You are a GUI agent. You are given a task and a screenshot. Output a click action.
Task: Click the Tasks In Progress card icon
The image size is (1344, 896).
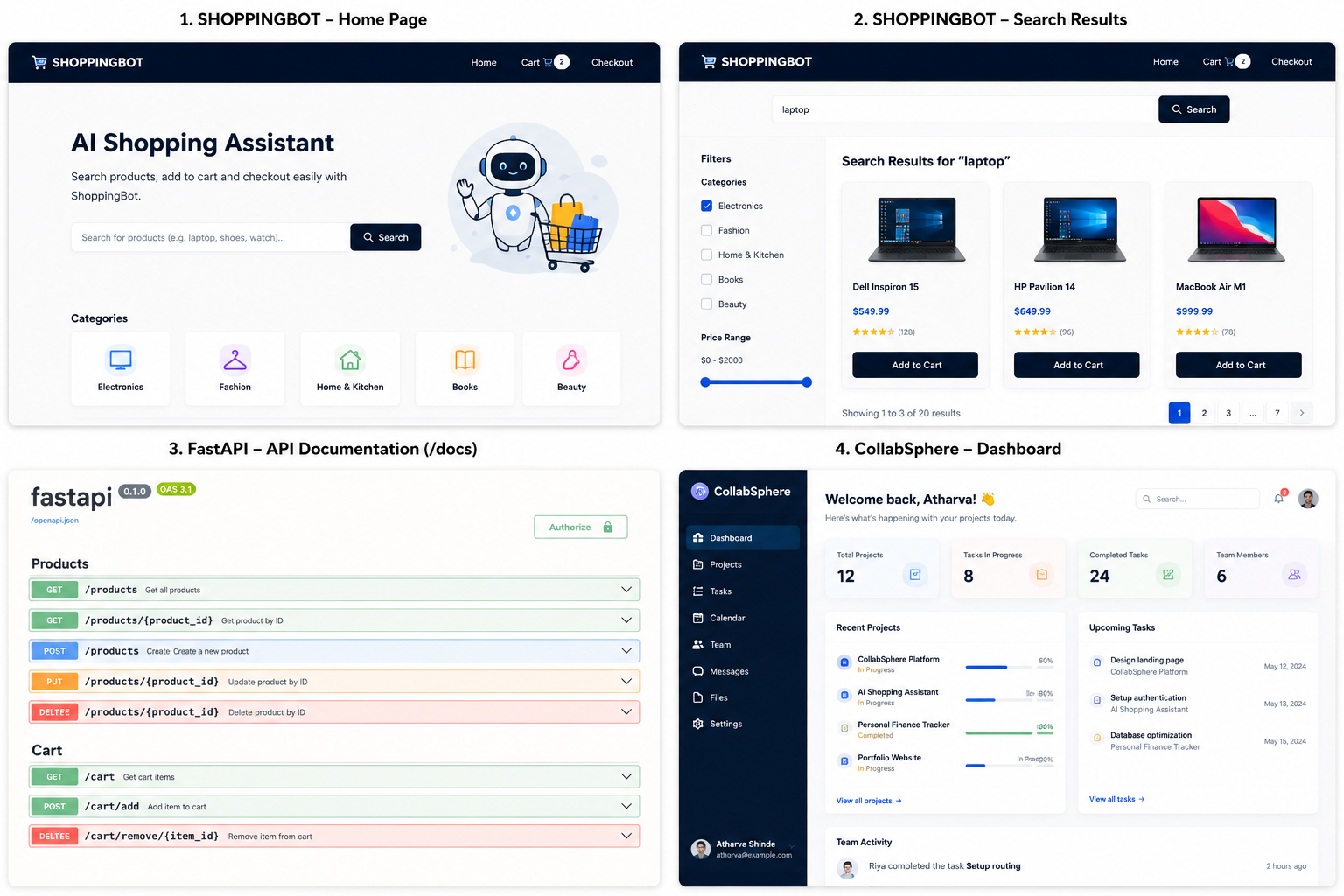[1042, 575]
